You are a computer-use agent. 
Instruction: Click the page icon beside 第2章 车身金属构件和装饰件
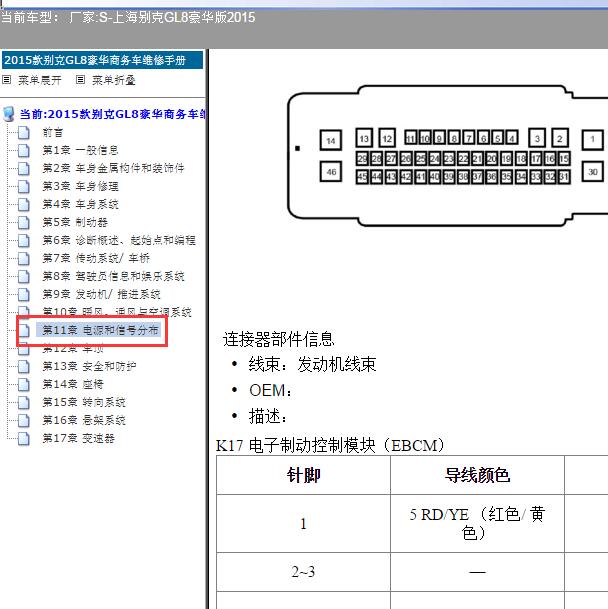[x=24, y=168]
